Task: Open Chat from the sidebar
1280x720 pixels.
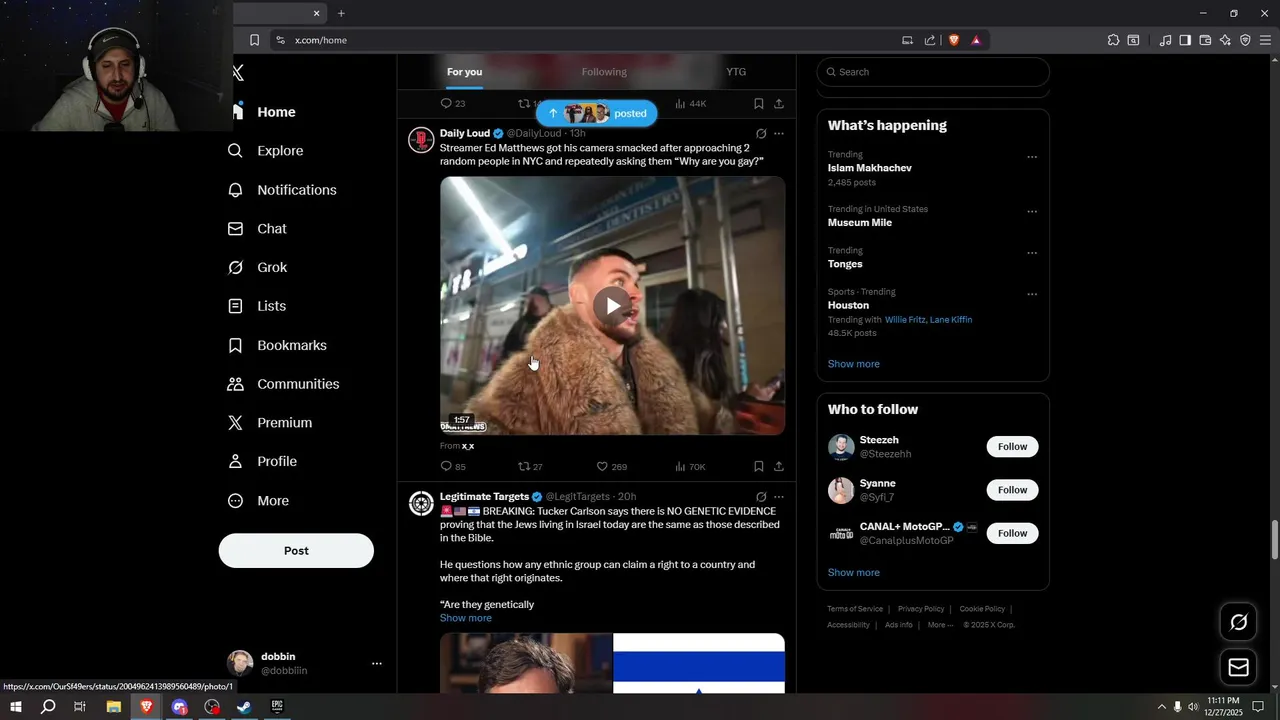Action: point(257,229)
